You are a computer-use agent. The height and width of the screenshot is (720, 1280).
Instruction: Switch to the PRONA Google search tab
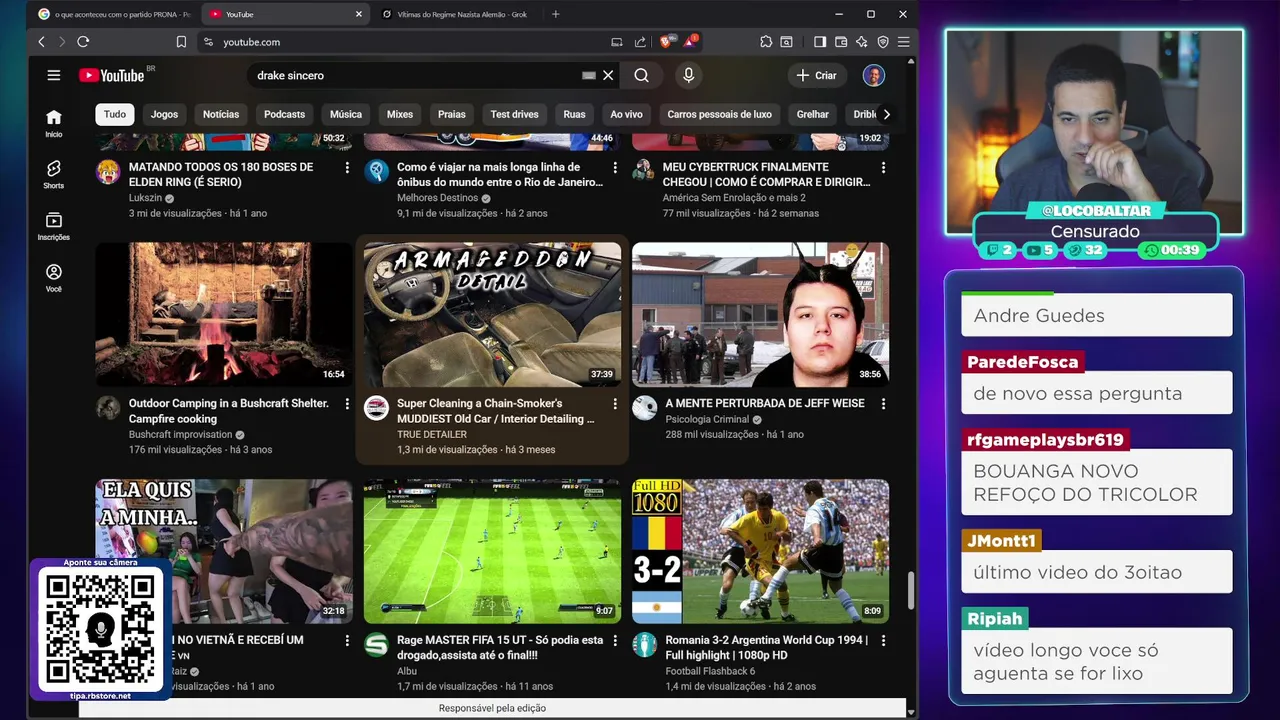(113, 14)
